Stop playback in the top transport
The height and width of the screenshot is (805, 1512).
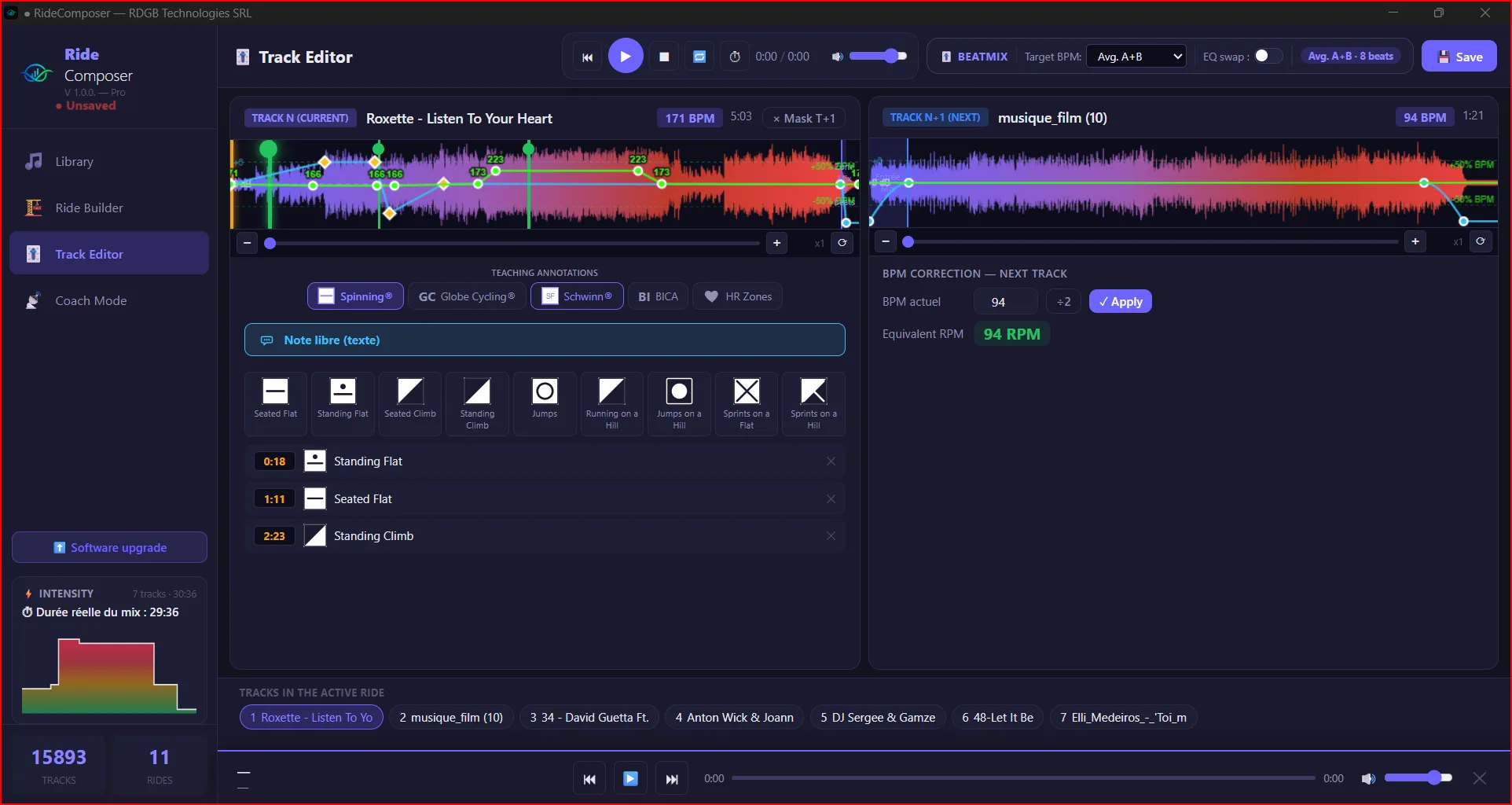click(664, 57)
